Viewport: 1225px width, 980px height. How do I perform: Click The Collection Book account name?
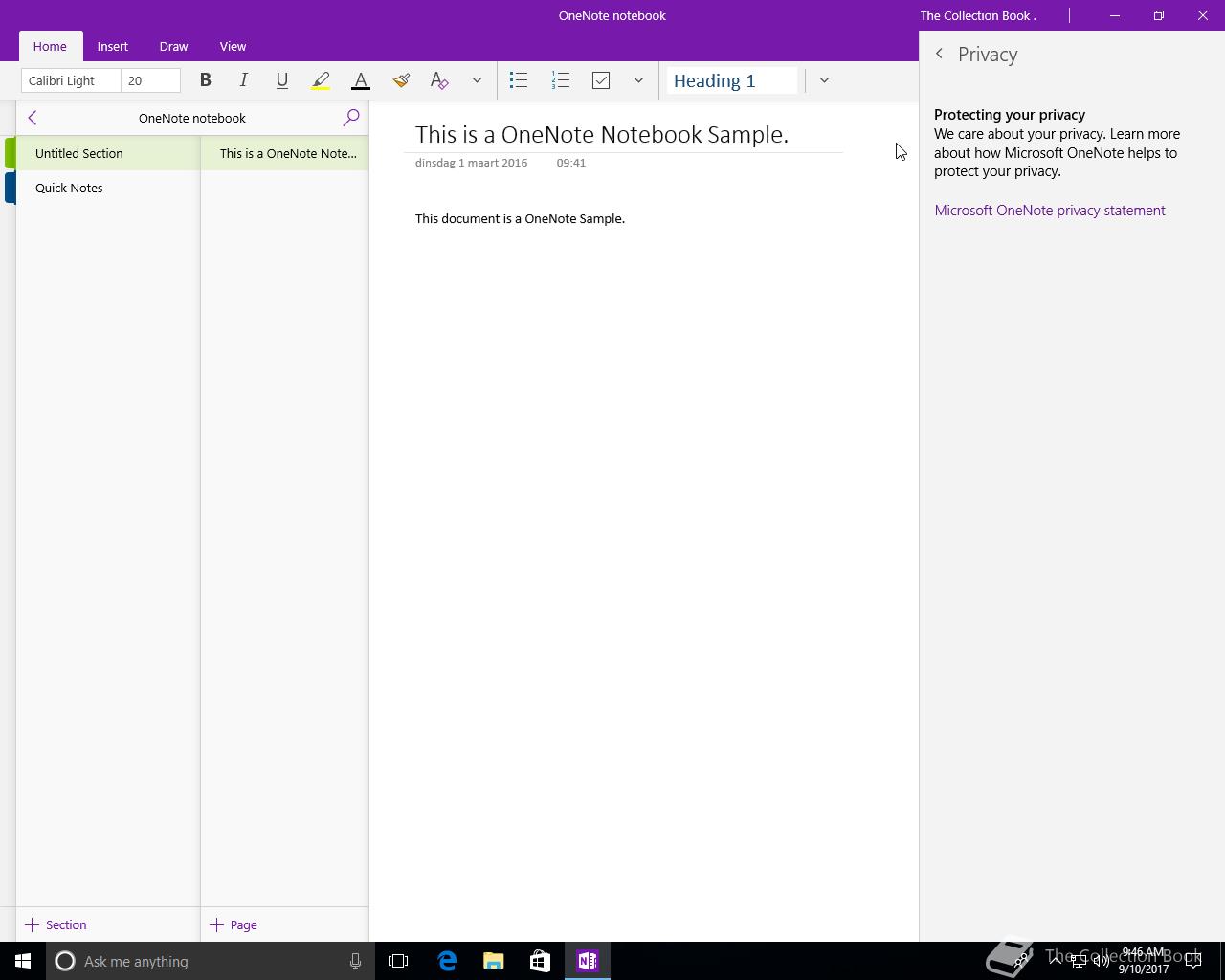(978, 15)
